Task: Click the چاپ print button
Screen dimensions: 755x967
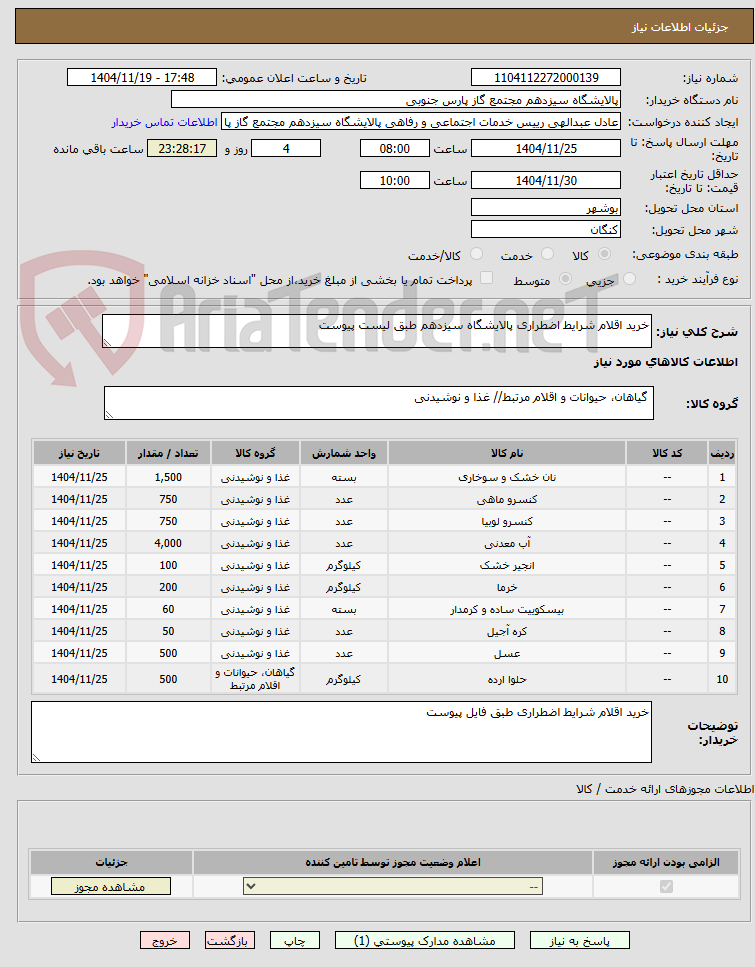Action: click(295, 940)
